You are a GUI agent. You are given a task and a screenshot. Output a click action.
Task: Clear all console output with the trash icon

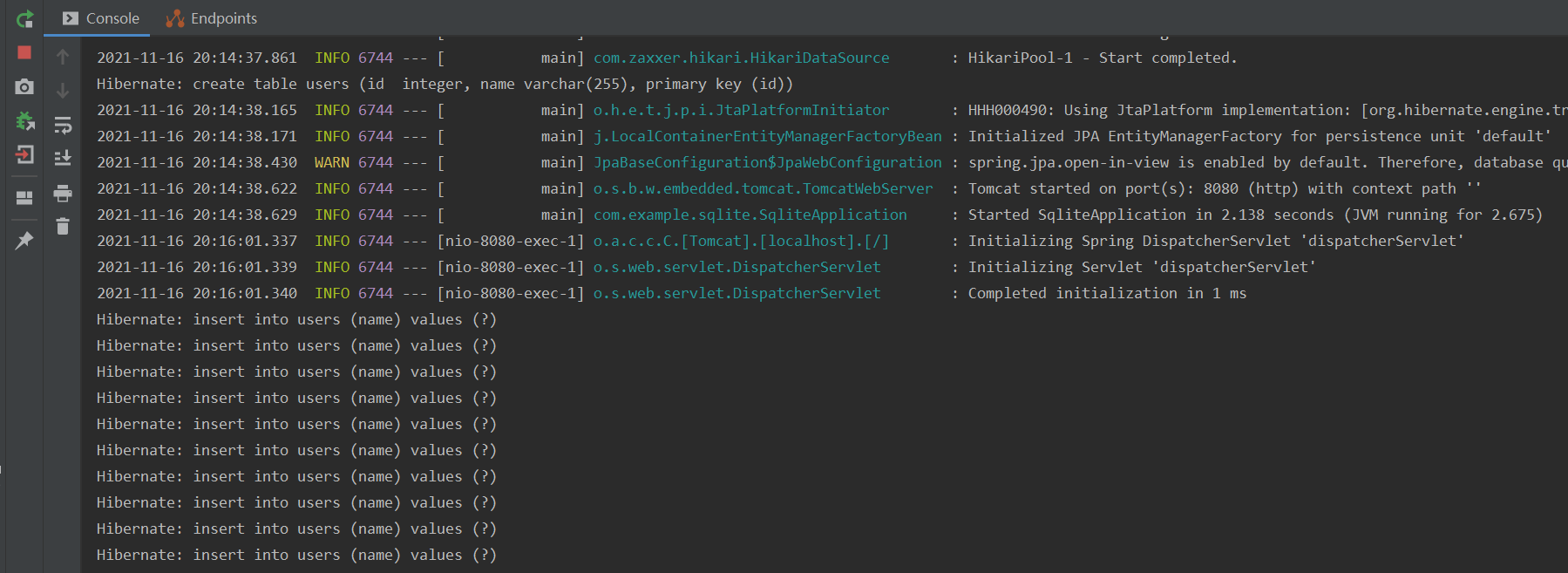[x=62, y=228]
